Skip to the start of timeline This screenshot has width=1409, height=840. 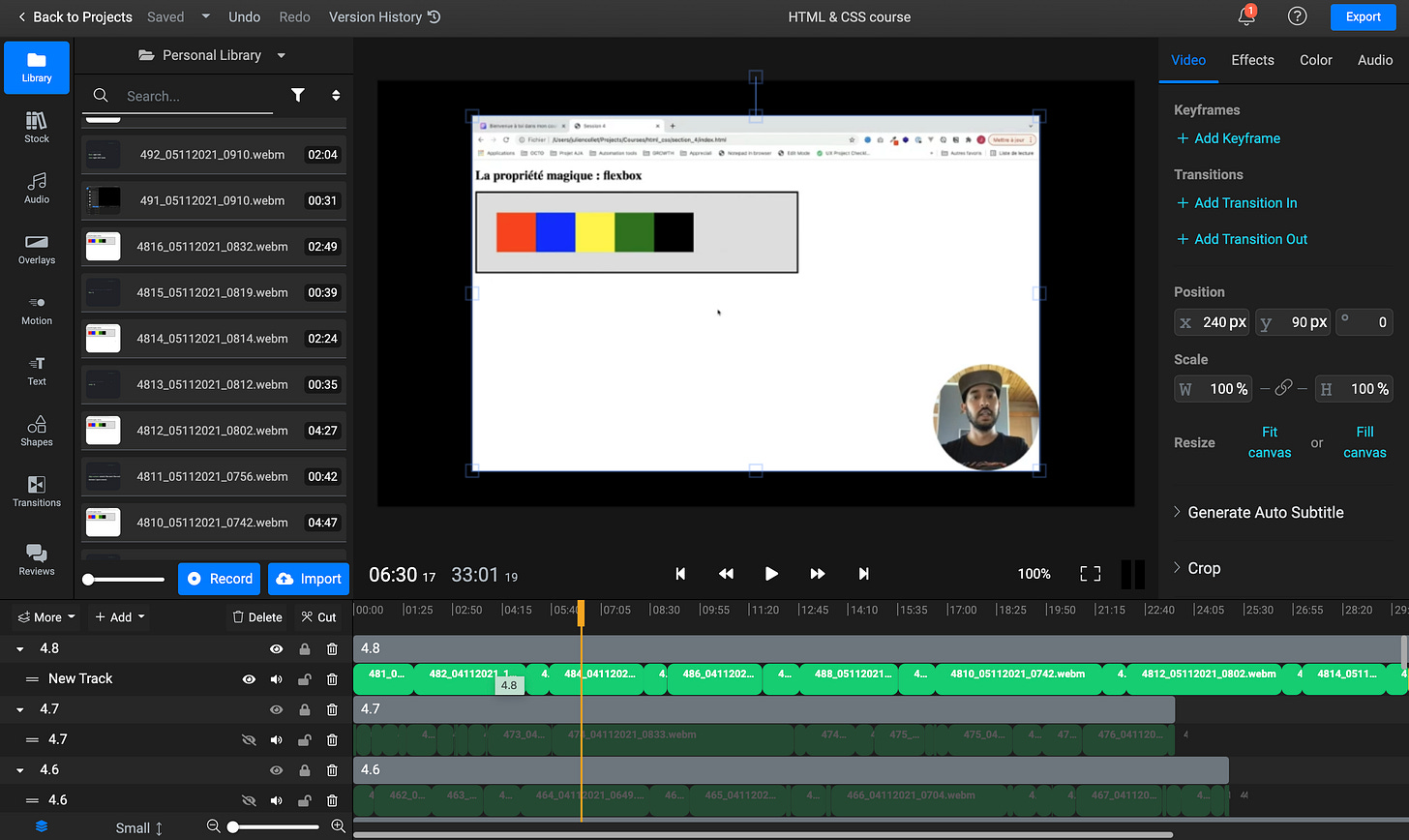point(680,574)
